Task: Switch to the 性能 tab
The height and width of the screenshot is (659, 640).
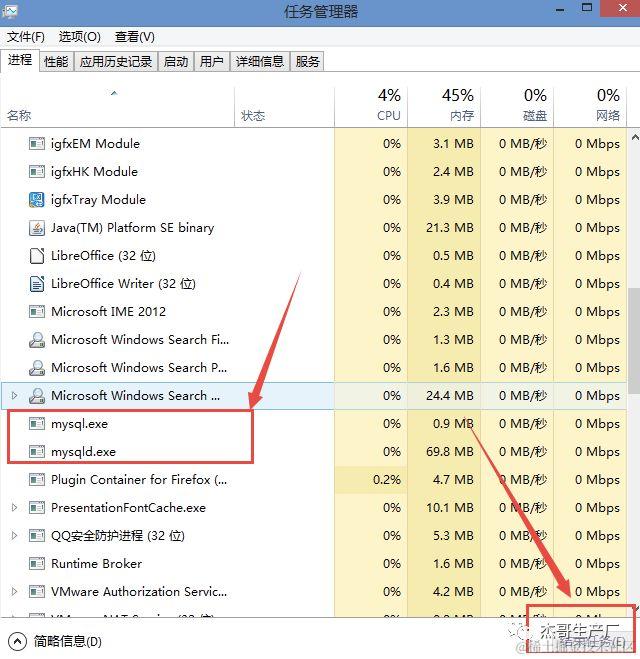Action: (x=56, y=62)
